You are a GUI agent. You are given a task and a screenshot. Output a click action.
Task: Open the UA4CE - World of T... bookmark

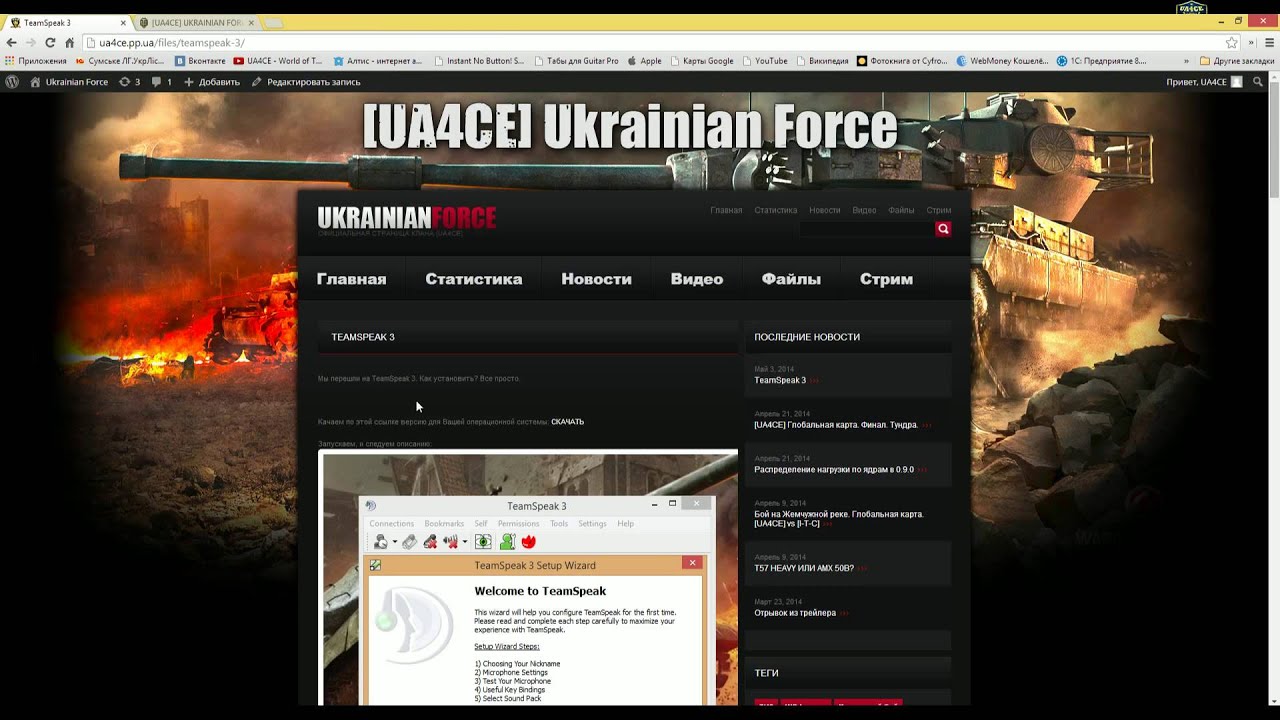[277, 61]
